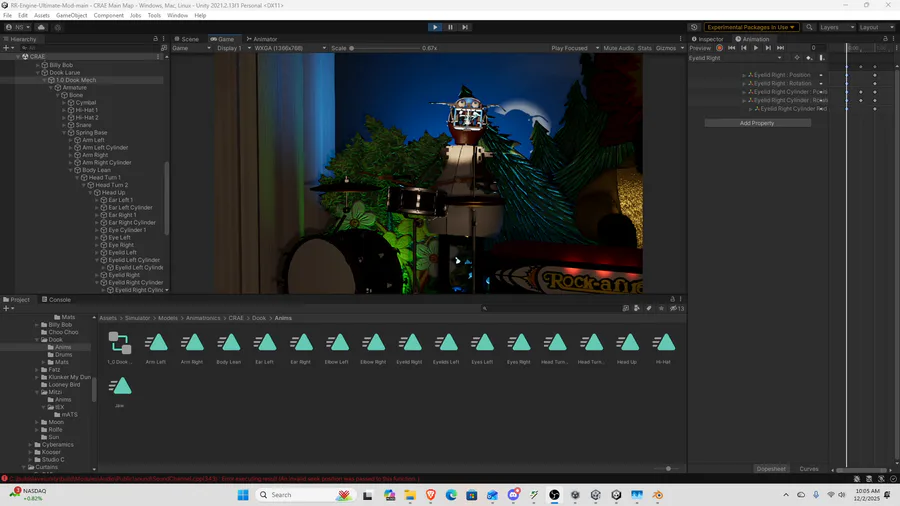Open the Eyelid Right clip dropdown
Image resolution: width=900 pixels, height=506 pixels.
[x=736, y=58]
